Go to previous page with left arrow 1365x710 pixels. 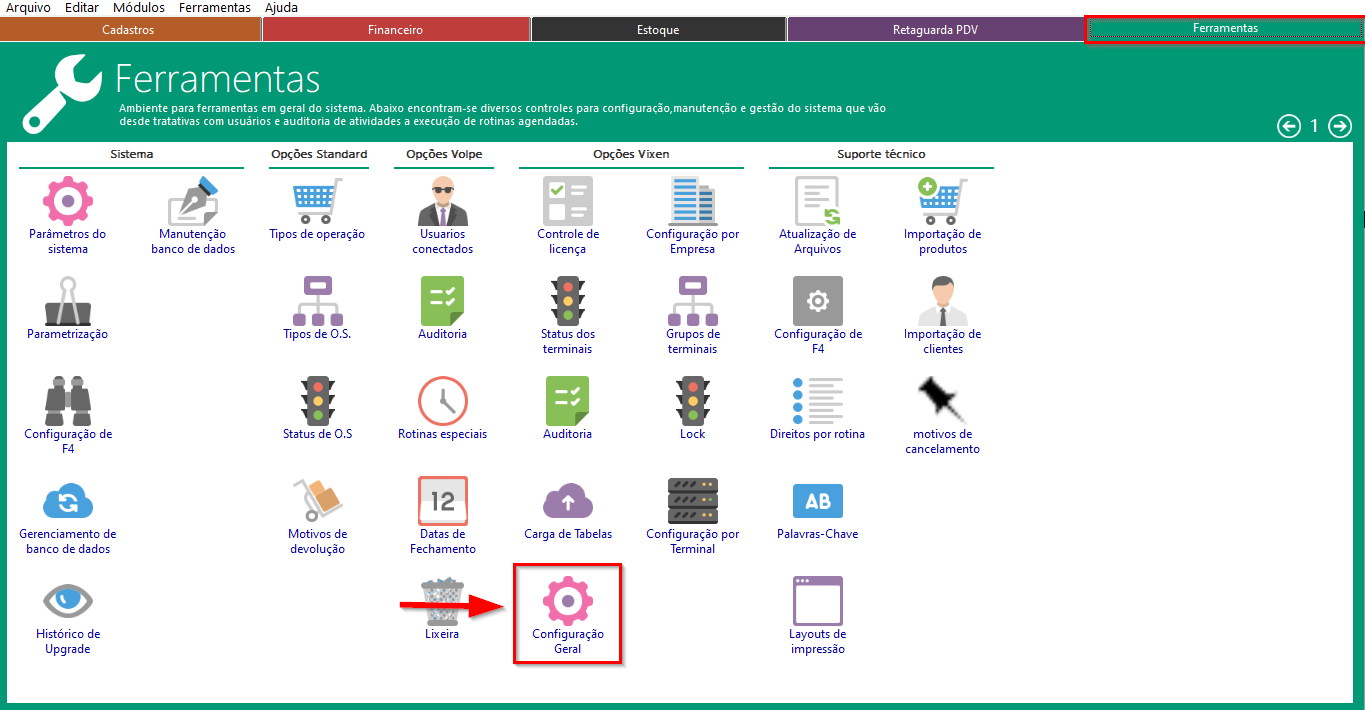(x=1289, y=126)
